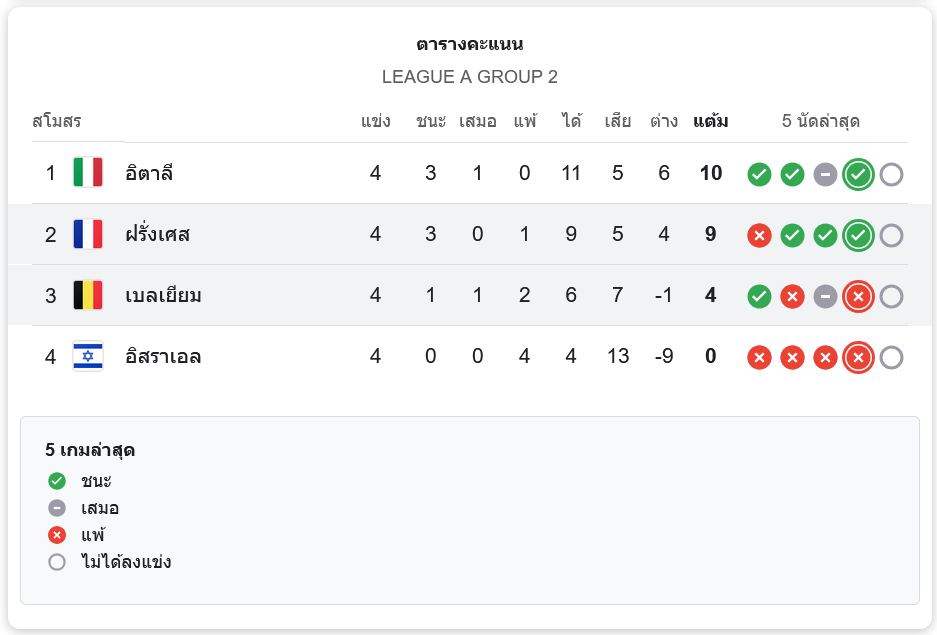Click France's empty unplayed match circle
Image resolution: width=937 pixels, height=635 pixels.
[x=891, y=235]
